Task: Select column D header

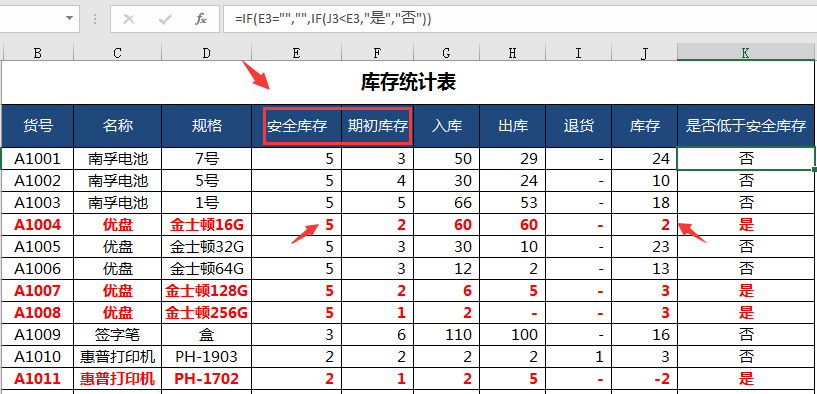Action: click(x=207, y=52)
